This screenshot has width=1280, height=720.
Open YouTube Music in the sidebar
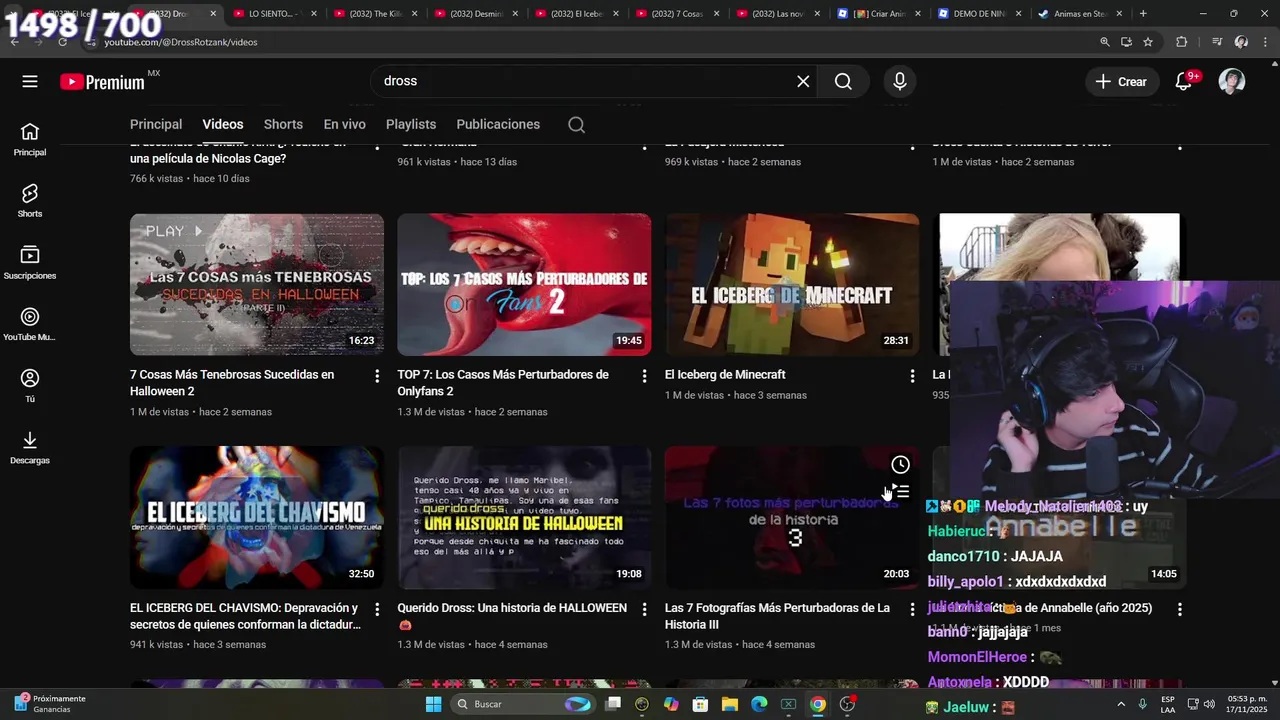(x=30, y=325)
